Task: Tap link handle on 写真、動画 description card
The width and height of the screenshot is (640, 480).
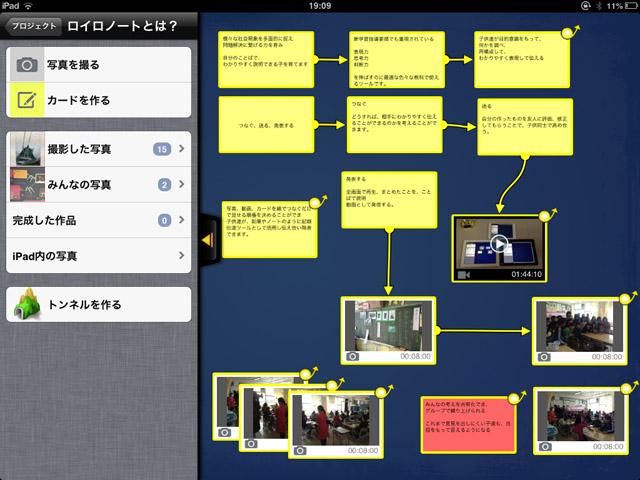Action: tap(317, 202)
